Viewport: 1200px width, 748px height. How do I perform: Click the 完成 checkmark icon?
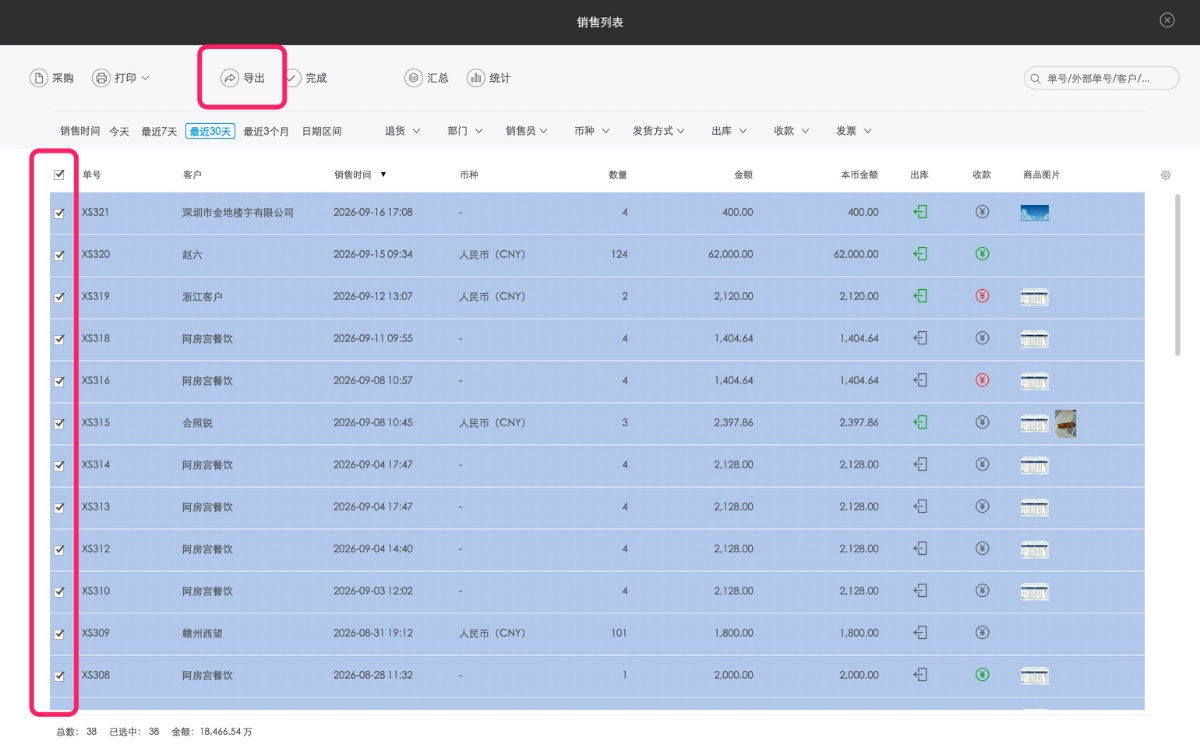[x=292, y=78]
